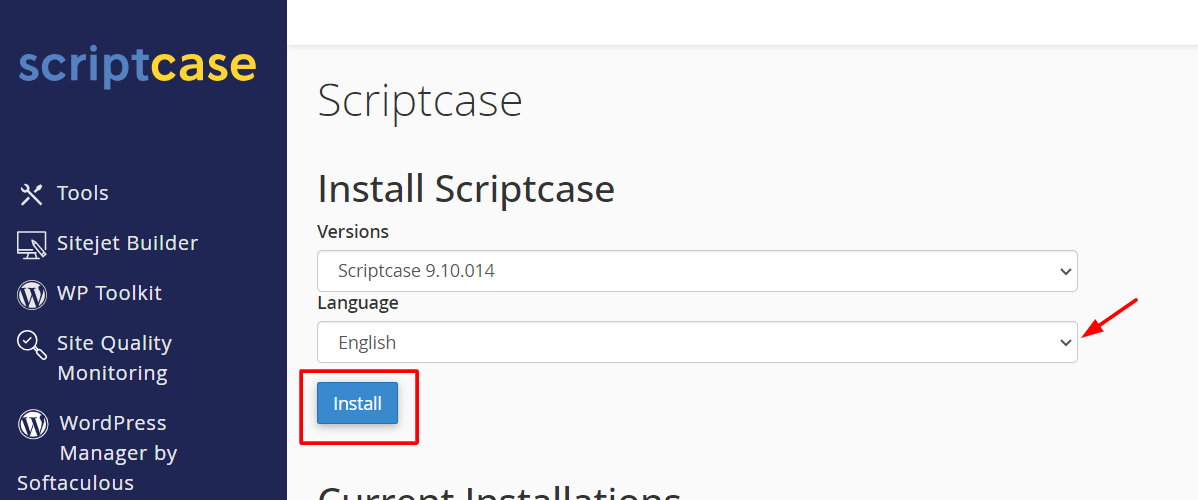Select WordPress Manager by Softaculous entry
The image size is (1198, 500).
tap(97, 453)
